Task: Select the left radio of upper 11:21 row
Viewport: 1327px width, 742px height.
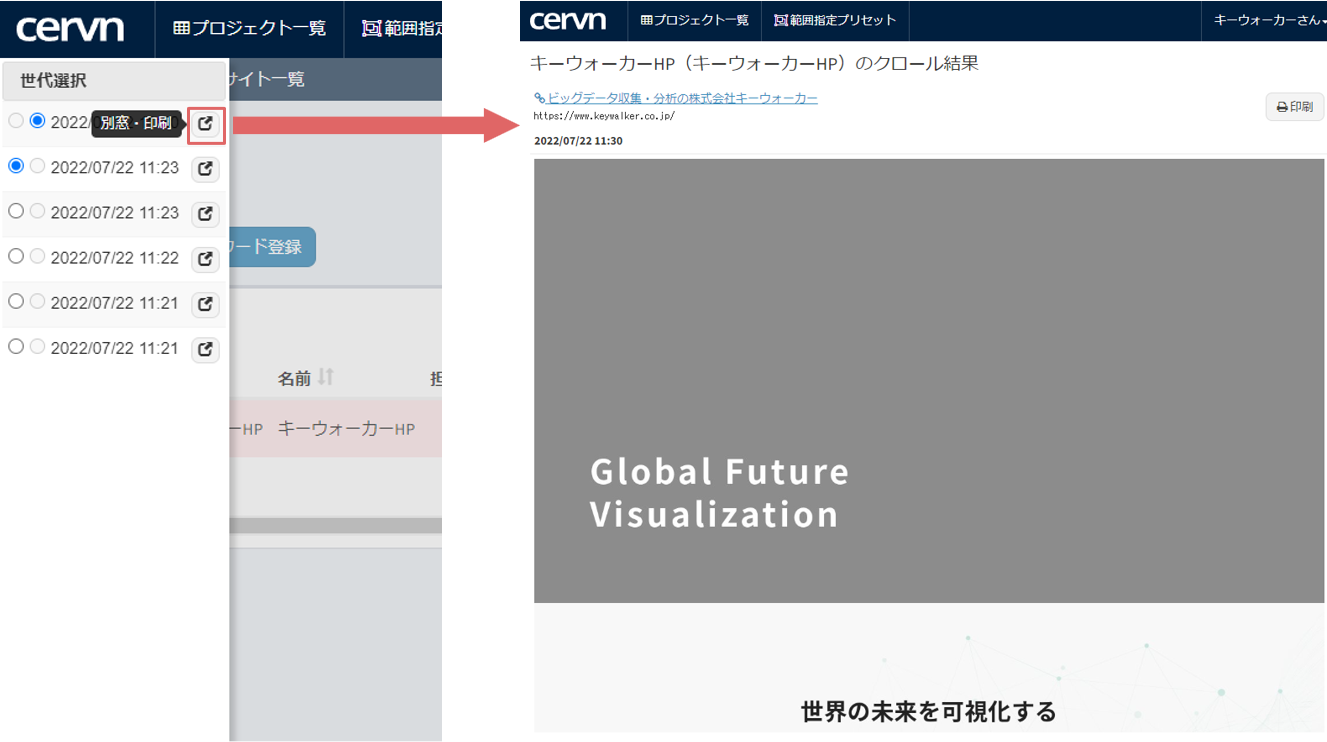Action: (16, 301)
